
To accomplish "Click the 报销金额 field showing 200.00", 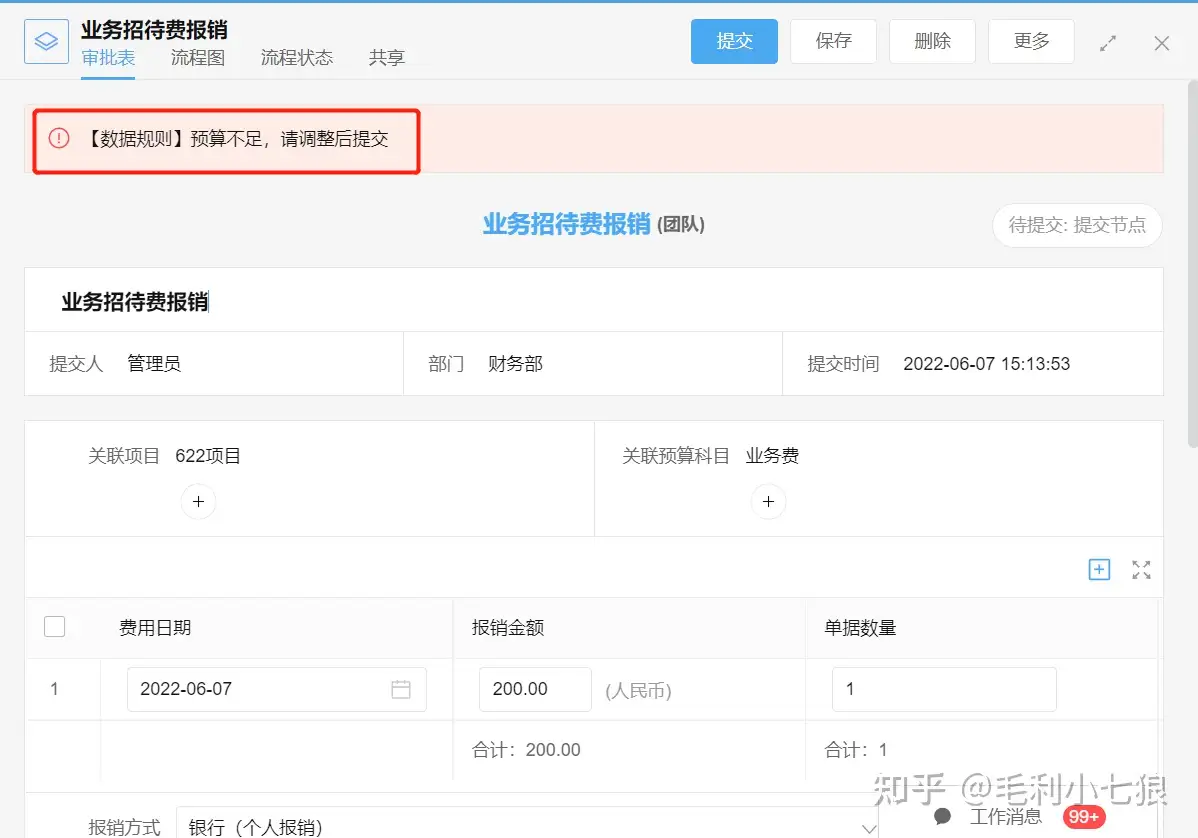I will (535, 689).
